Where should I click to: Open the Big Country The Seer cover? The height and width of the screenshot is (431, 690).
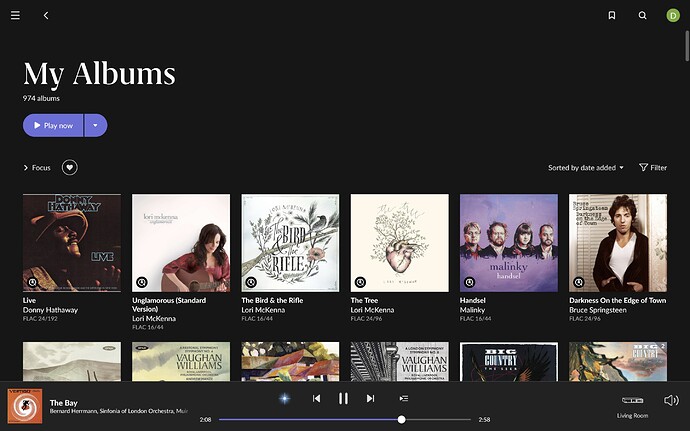509,361
